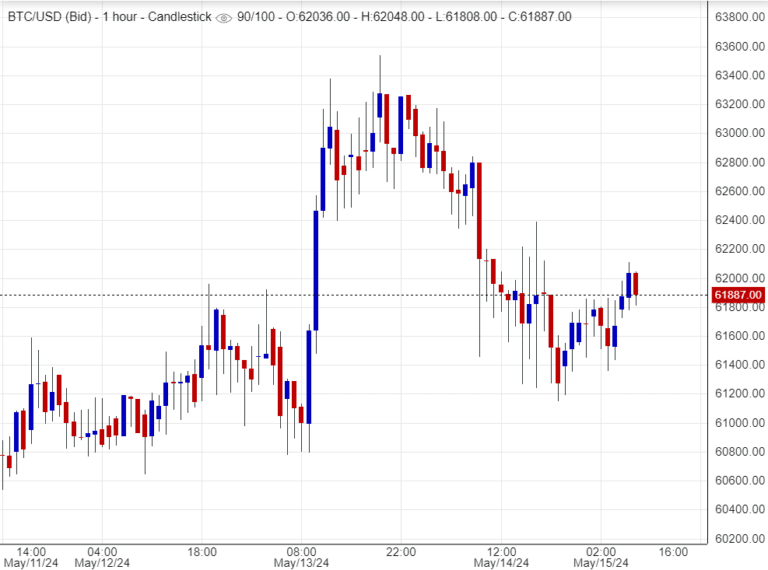The width and height of the screenshot is (768, 570).
Task: Click the 14:00 May/11/24 time label
Action: (x=31, y=557)
